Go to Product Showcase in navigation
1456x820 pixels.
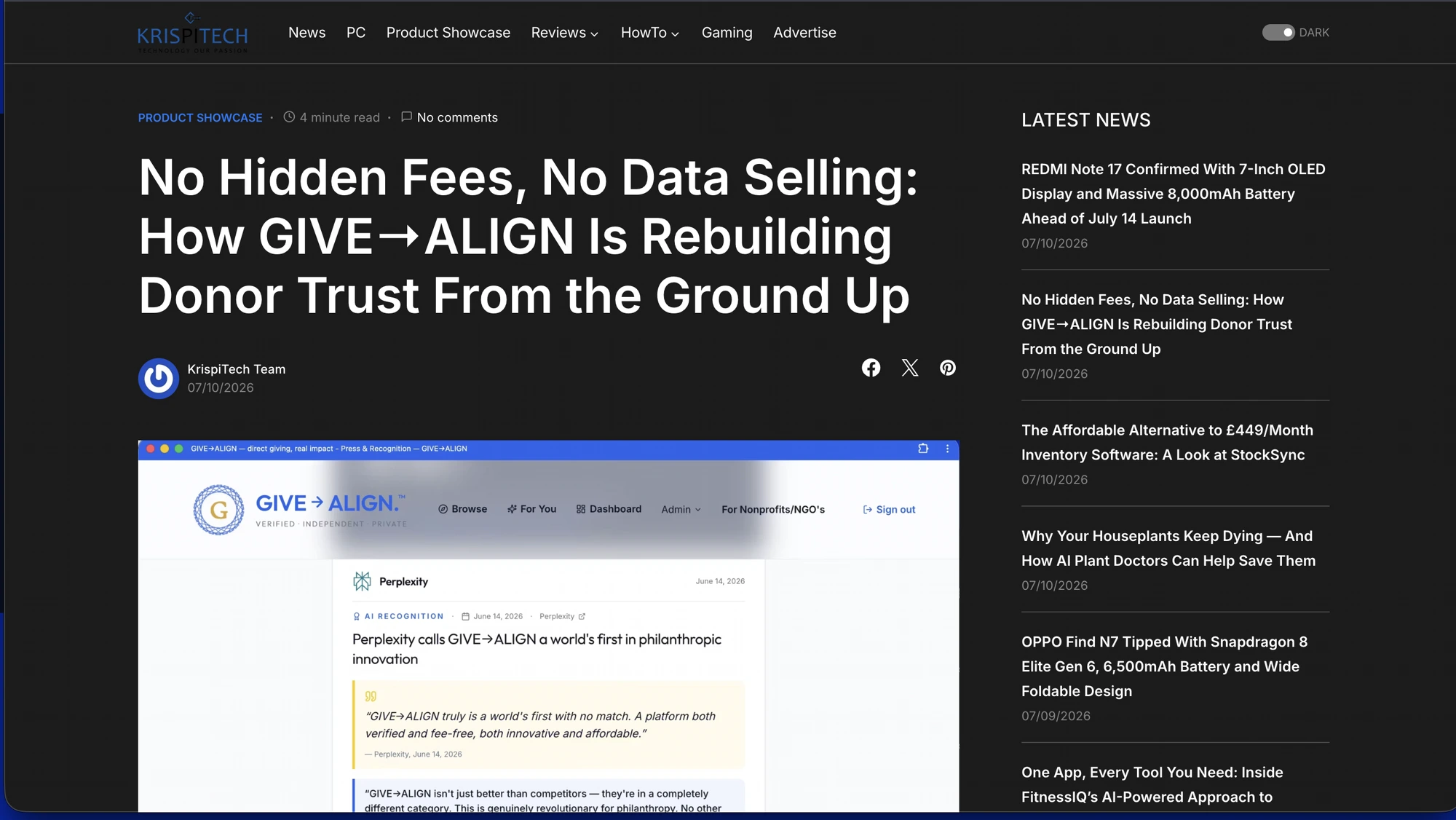pos(448,33)
